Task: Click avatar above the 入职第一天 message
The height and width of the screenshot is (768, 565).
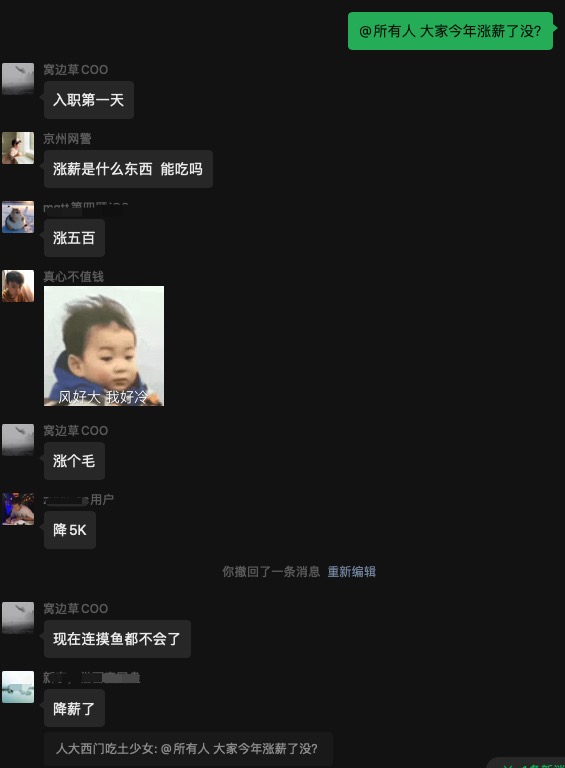Action: tap(18, 79)
